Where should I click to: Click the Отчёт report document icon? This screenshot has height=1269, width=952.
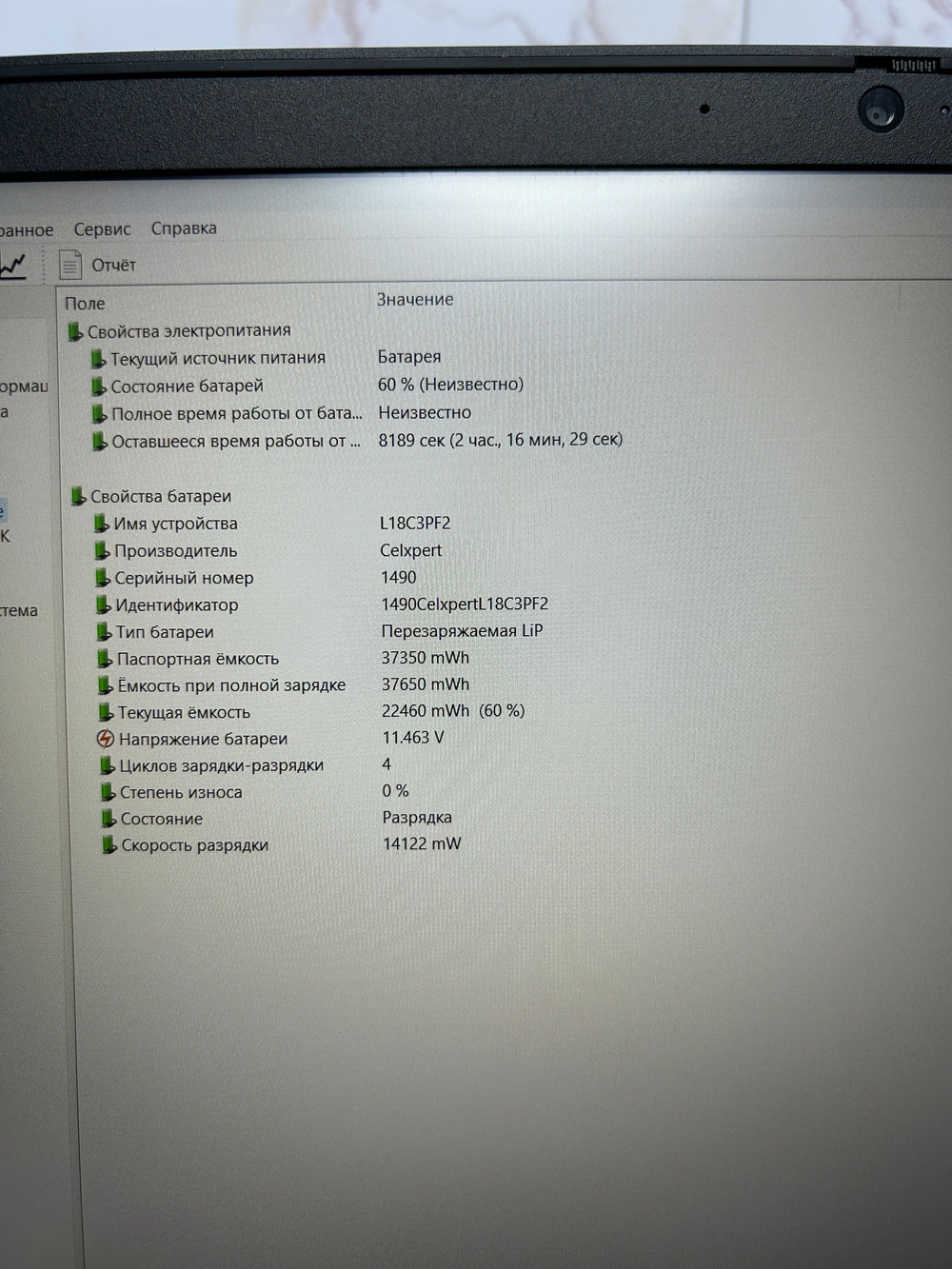[x=71, y=263]
